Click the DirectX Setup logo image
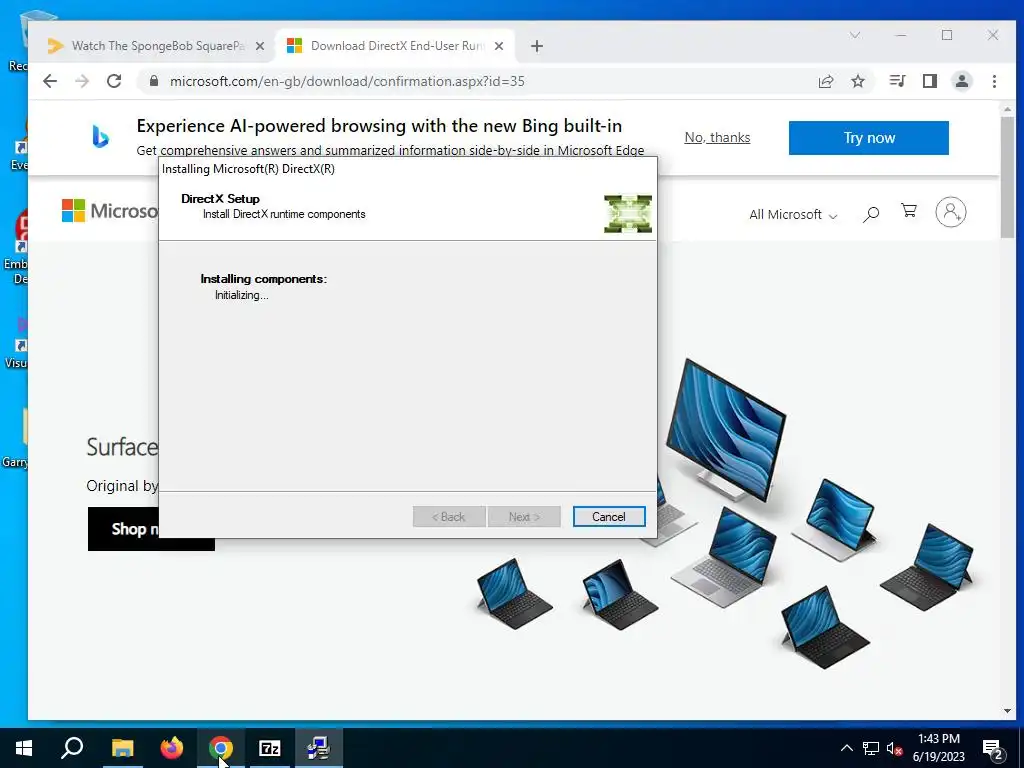 [x=628, y=214]
